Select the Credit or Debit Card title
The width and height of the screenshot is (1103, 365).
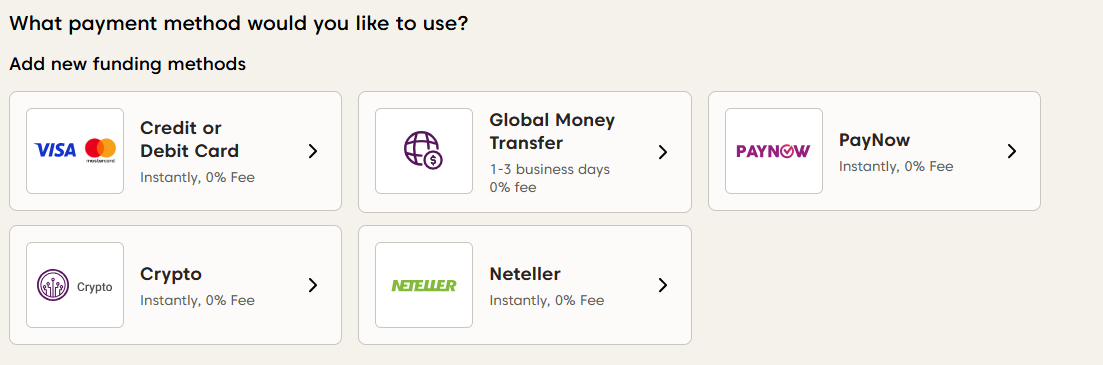190,139
